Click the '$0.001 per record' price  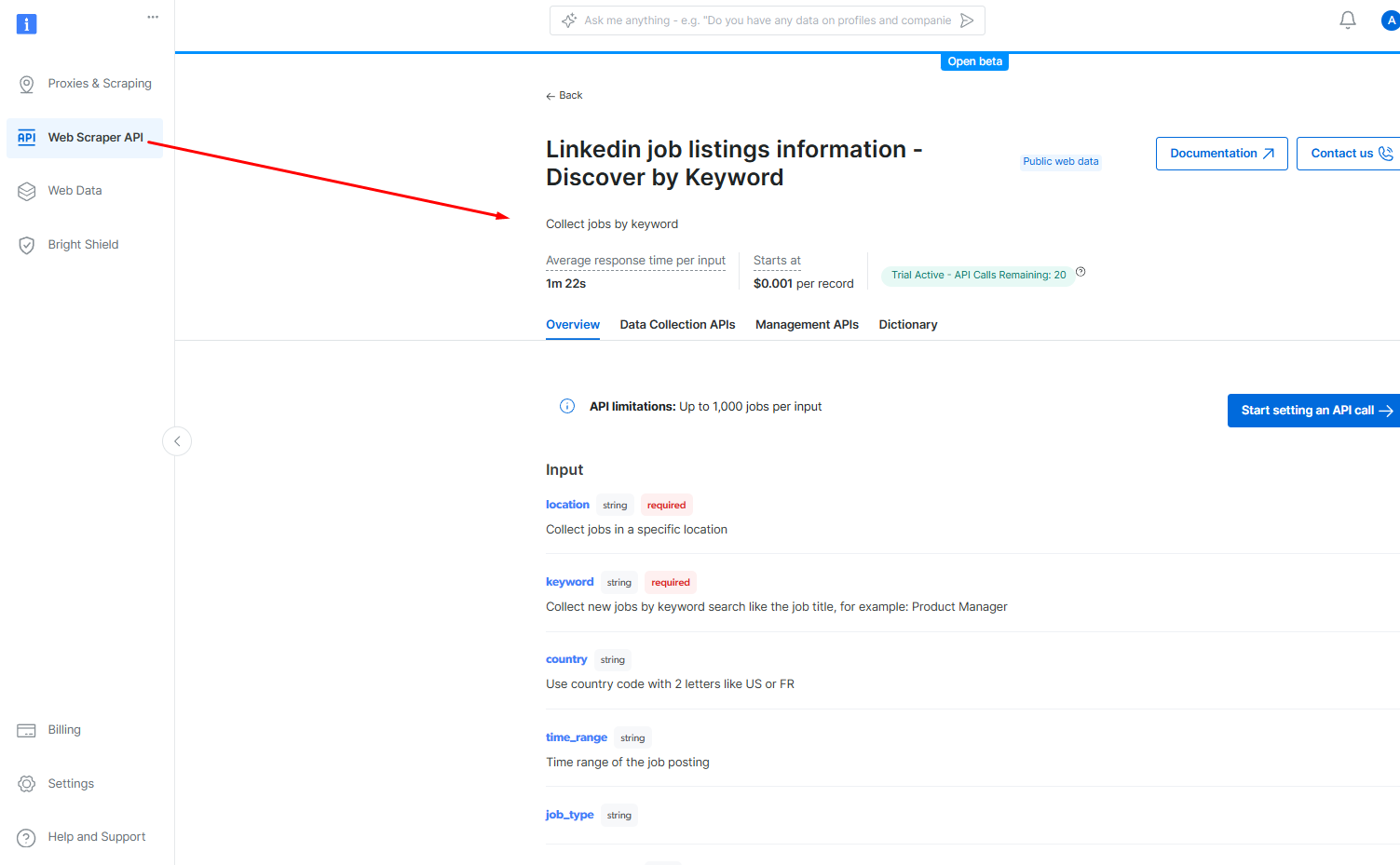point(803,284)
